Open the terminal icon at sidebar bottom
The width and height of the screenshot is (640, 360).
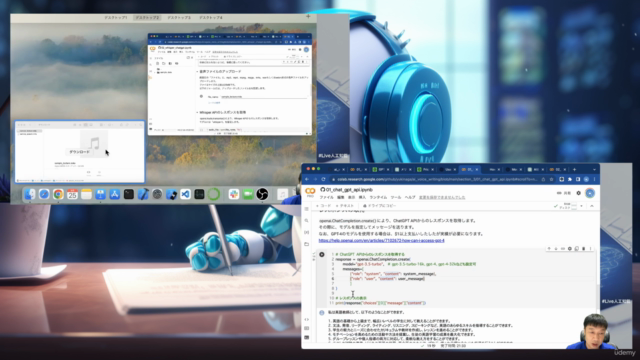(x=307, y=338)
